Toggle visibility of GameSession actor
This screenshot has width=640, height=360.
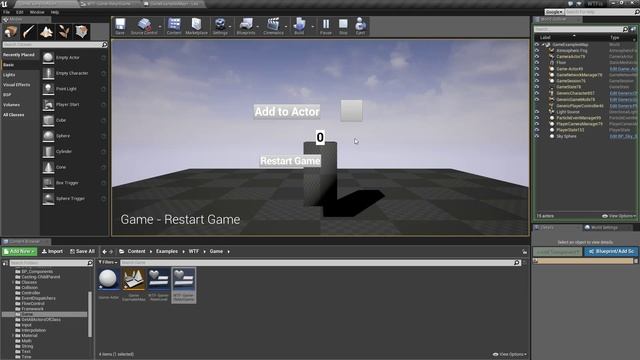pos(537,81)
